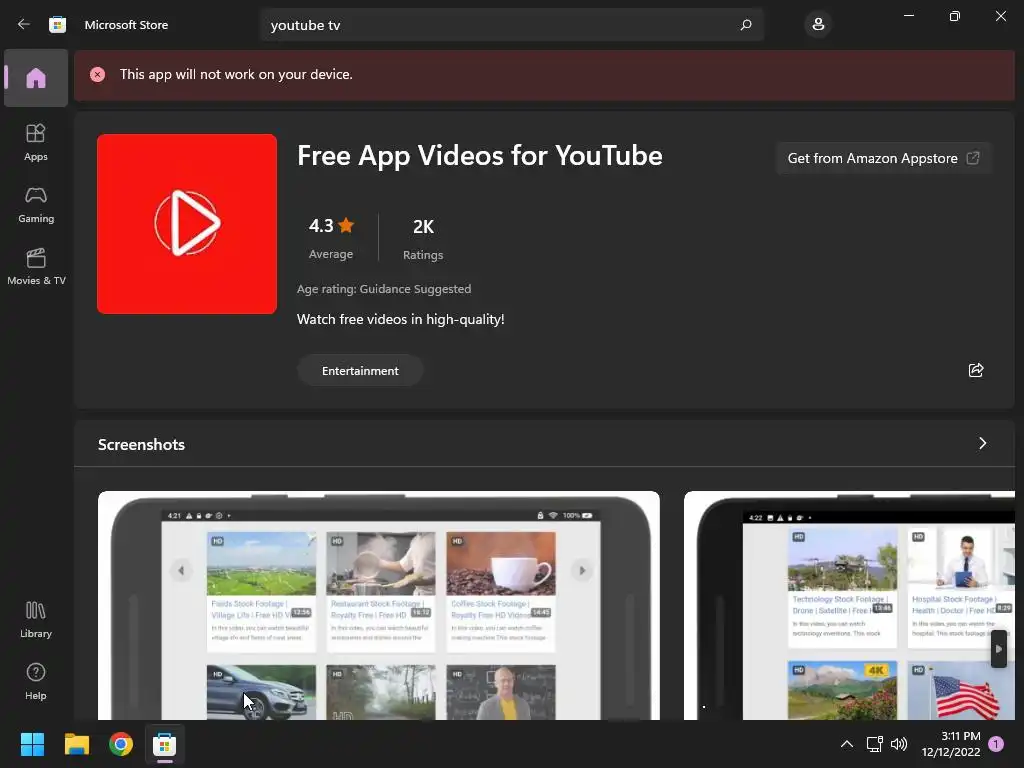Click Get from Amazon Appstore button
The height and width of the screenshot is (768, 1024).
pyautogui.click(x=884, y=158)
